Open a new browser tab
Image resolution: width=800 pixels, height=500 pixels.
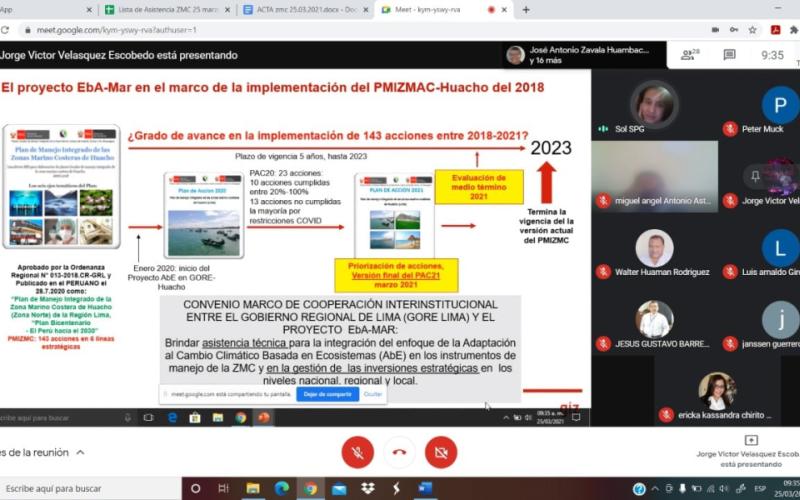coord(526,9)
